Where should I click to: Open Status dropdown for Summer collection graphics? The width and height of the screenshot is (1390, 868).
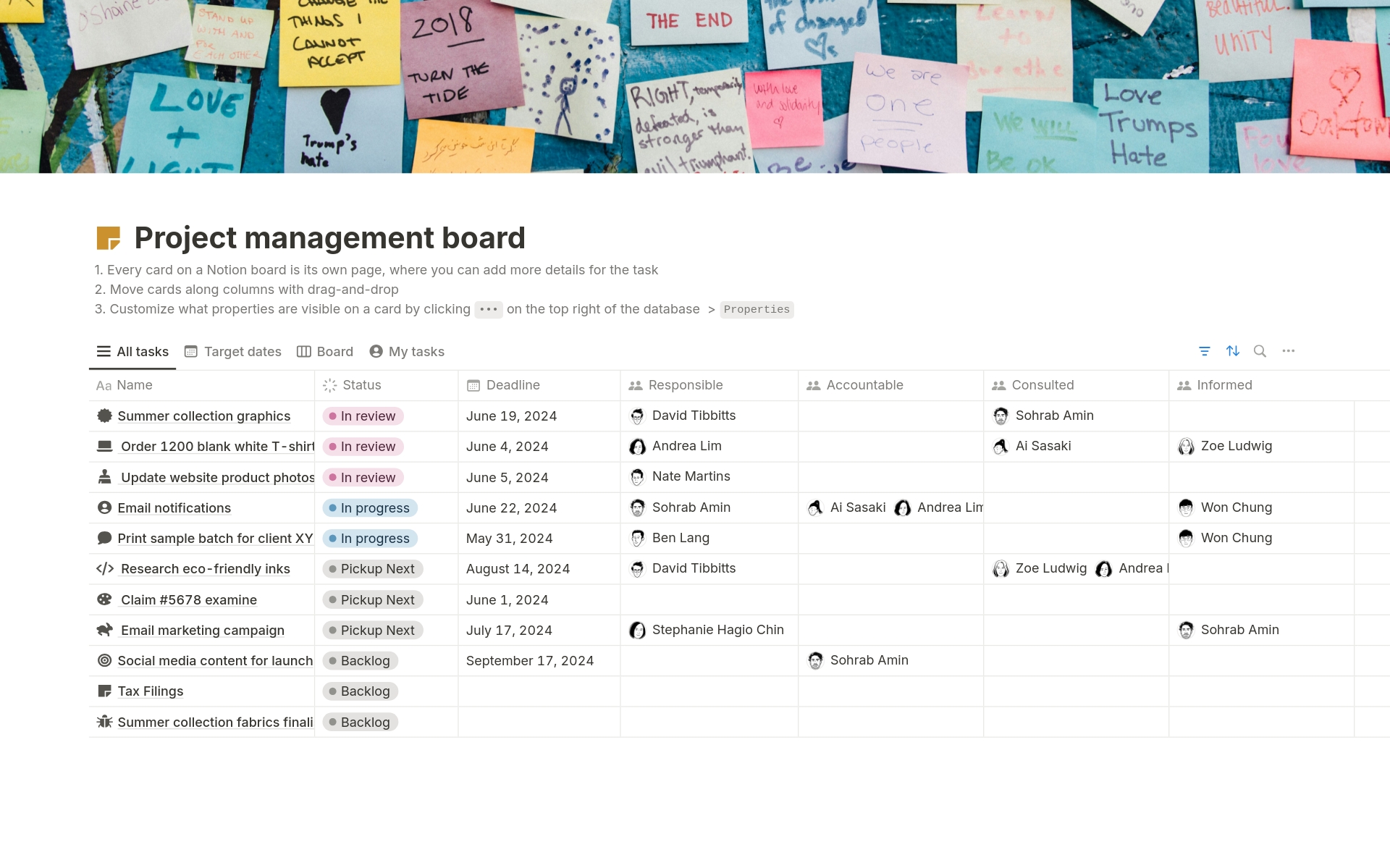(x=363, y=416)
